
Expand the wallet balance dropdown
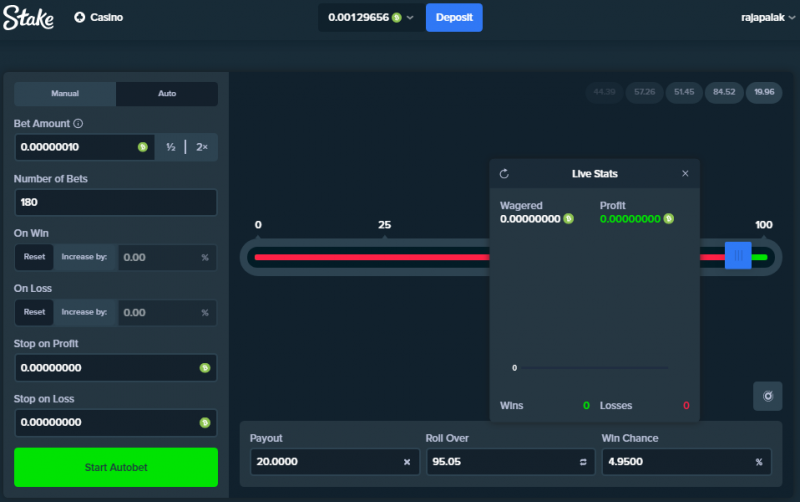click(x=410, y=17)
